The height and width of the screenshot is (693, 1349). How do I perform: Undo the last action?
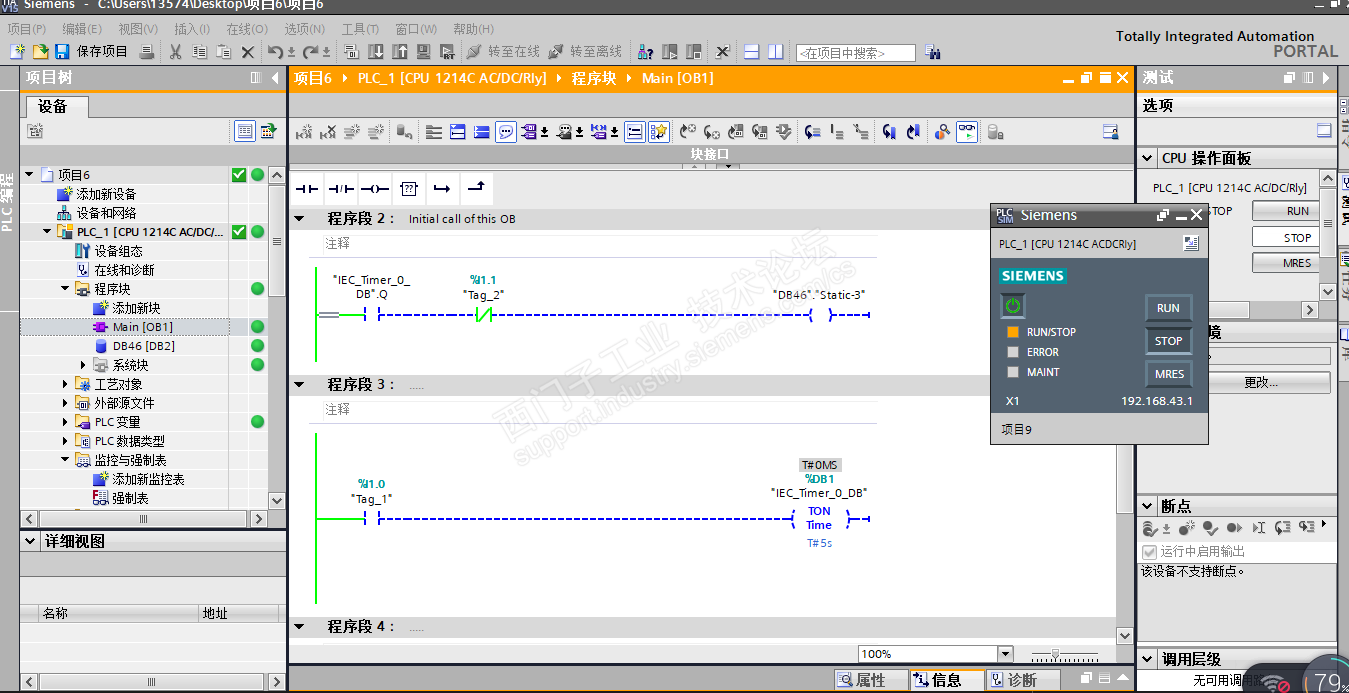click(276, 51)
